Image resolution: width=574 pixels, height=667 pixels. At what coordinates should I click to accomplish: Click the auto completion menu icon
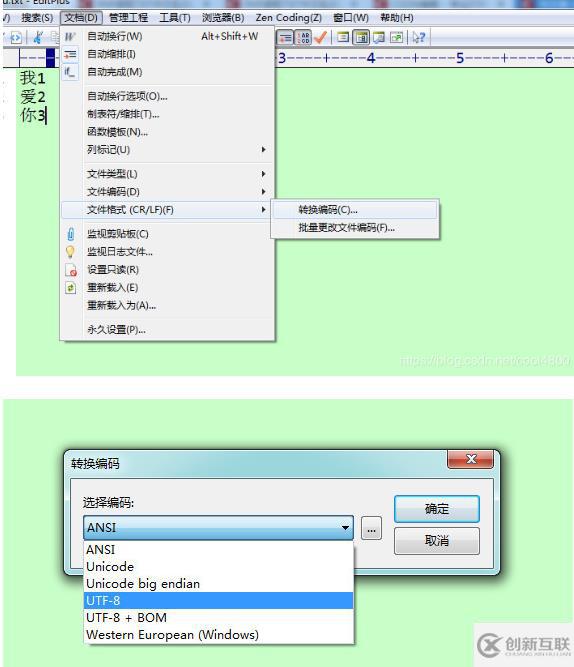pyautogui.click(x=70, y=72)
